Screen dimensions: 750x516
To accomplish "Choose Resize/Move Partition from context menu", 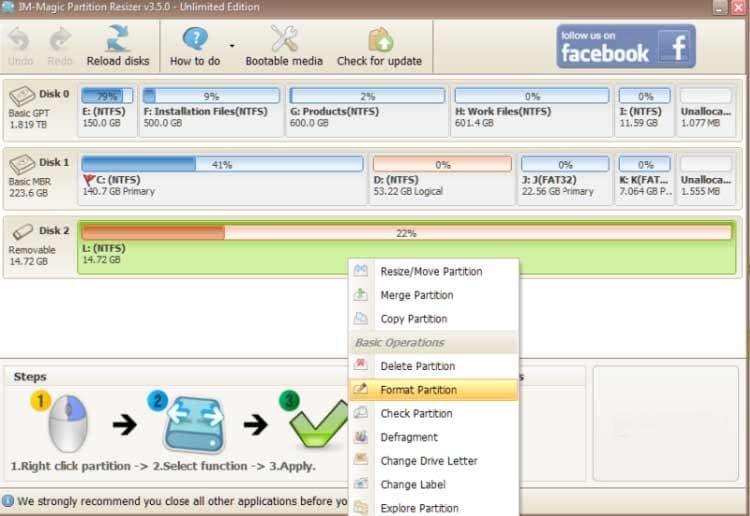I will 434,272.
